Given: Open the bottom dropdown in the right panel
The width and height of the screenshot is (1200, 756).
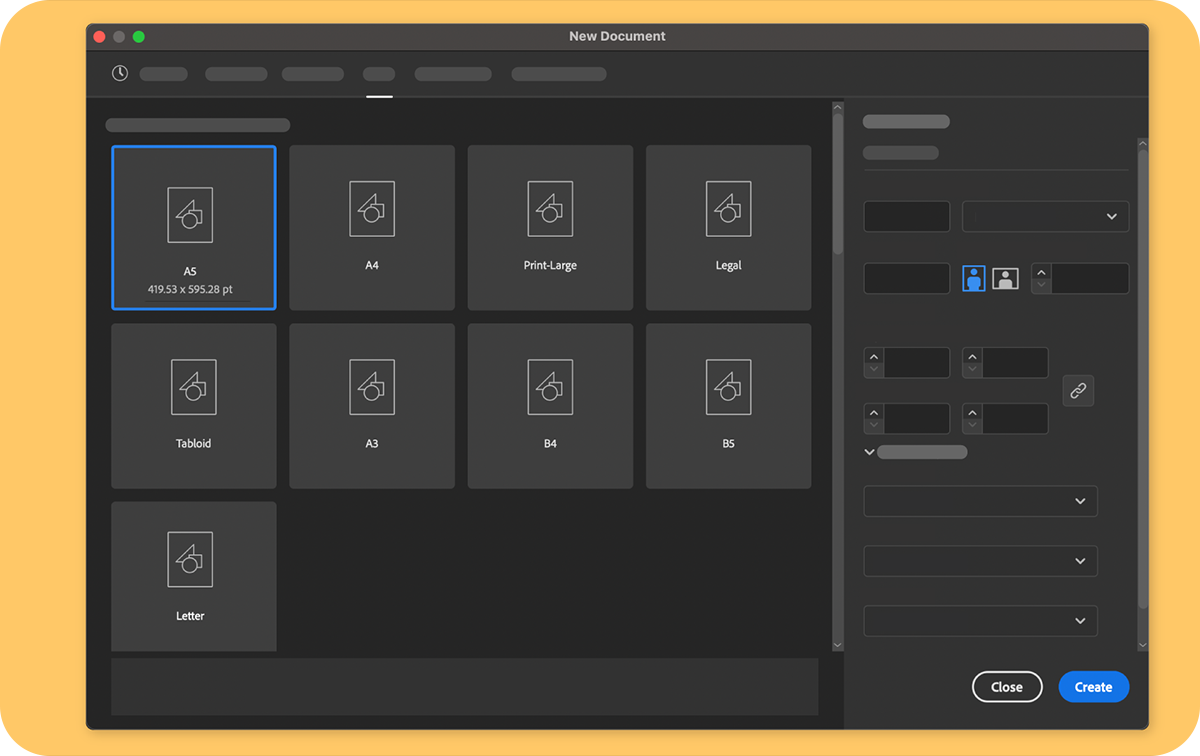Looking at the screenshot, I should (x=980, y=620).
